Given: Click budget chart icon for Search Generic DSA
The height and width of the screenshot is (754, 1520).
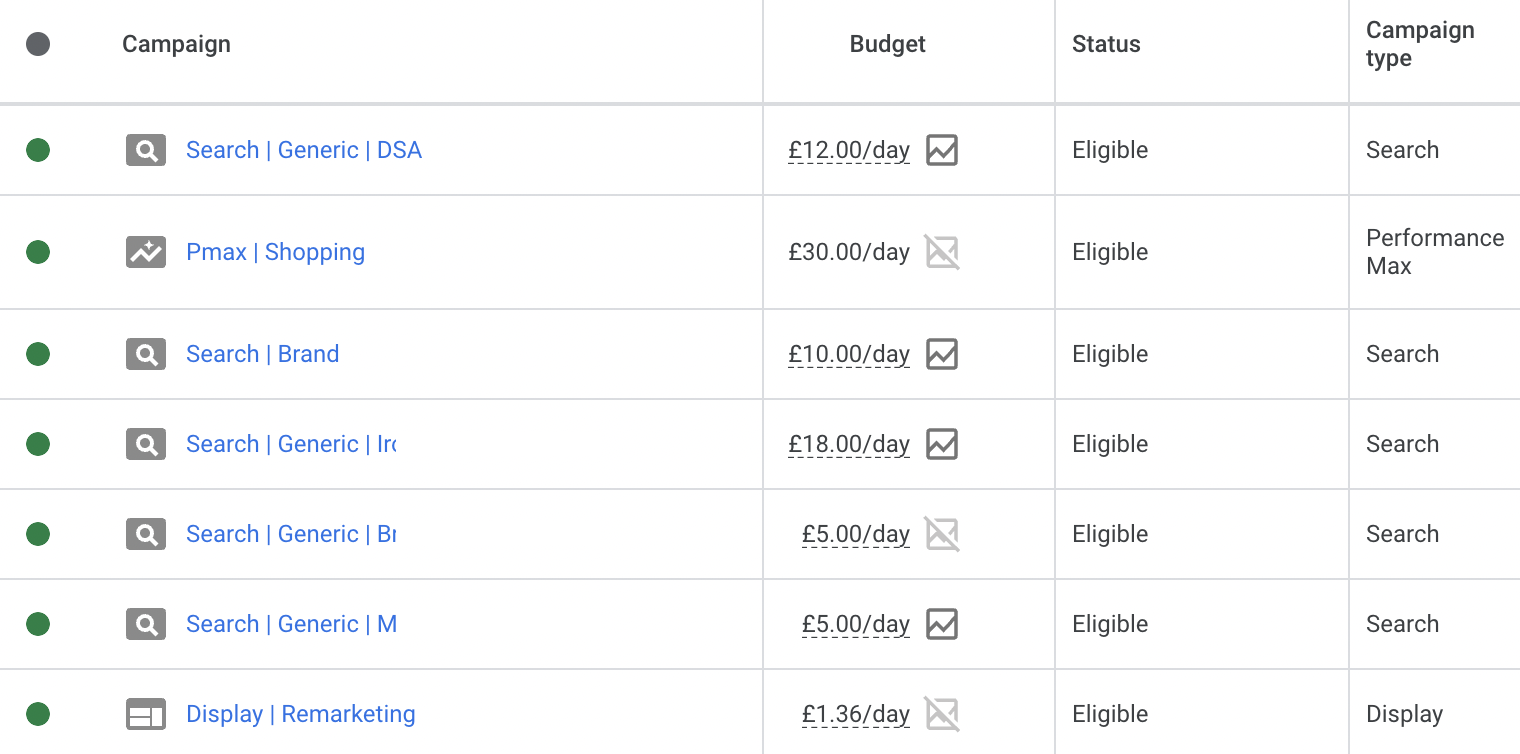Looking at the screenshot, I should (x=941, y=150).
